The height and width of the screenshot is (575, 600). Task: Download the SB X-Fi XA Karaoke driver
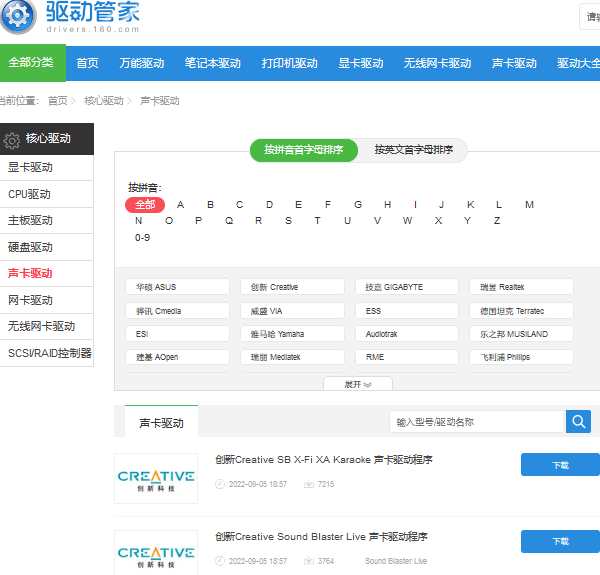[561, 465]
